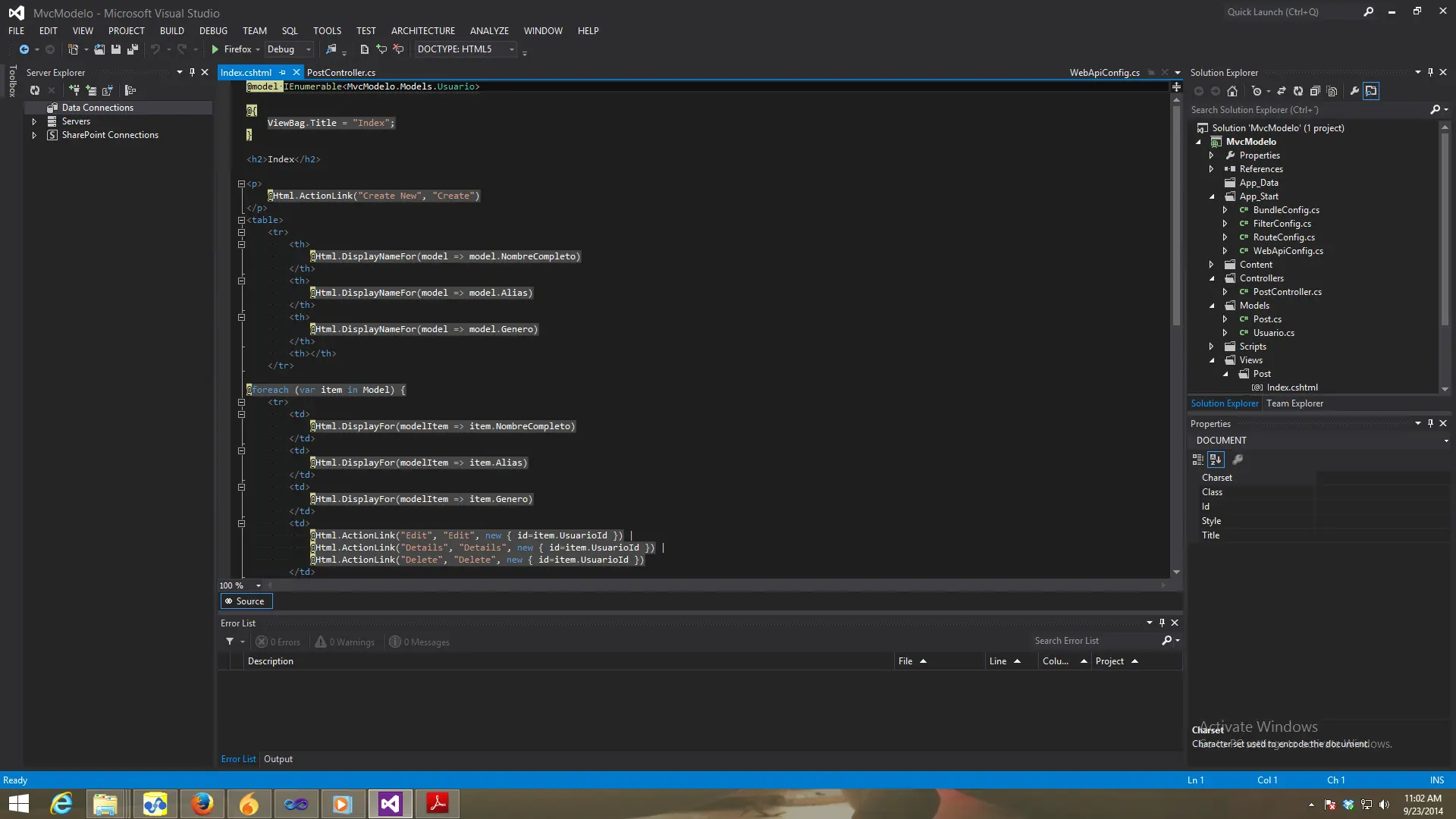1456x819 pixels.
Task: Expand the Servers node
Action: click(x=34, y=121)
